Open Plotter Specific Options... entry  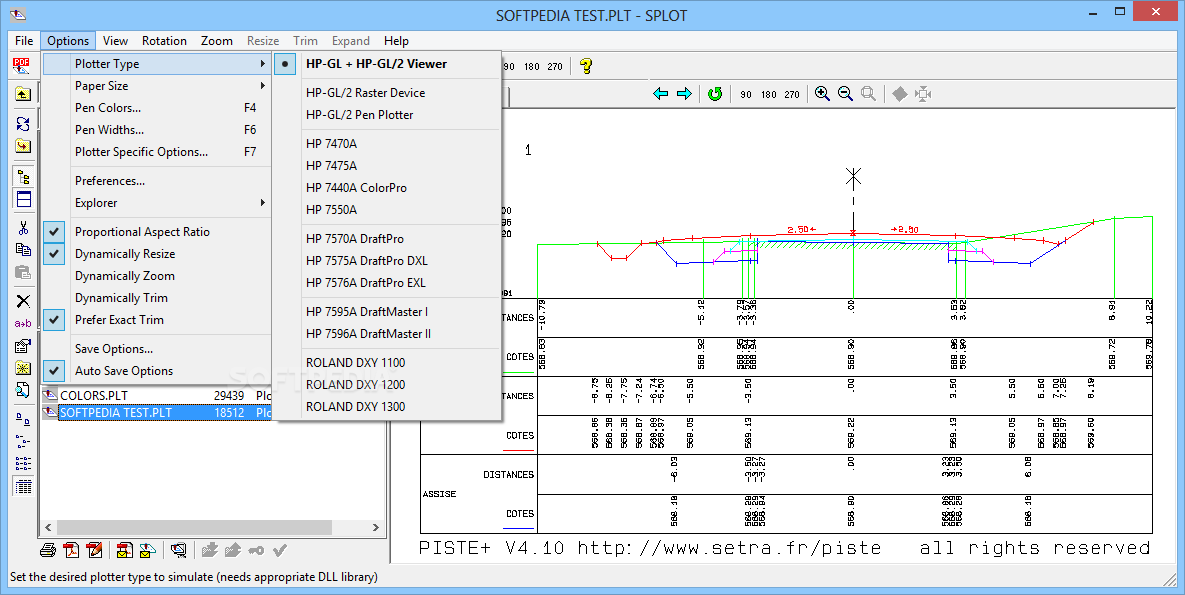click(157, 152)
